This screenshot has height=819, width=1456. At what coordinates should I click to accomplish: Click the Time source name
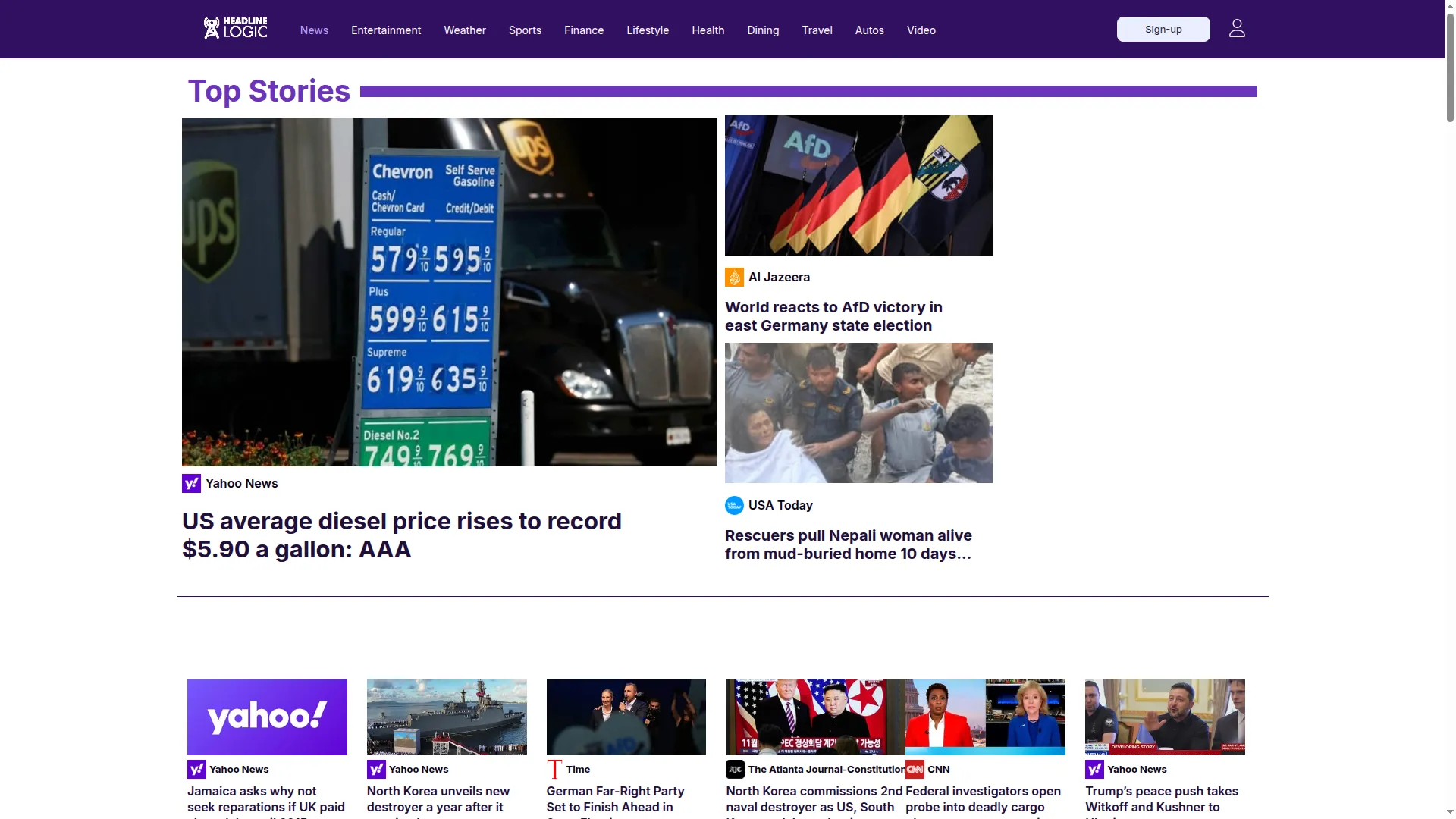[578, 770]
